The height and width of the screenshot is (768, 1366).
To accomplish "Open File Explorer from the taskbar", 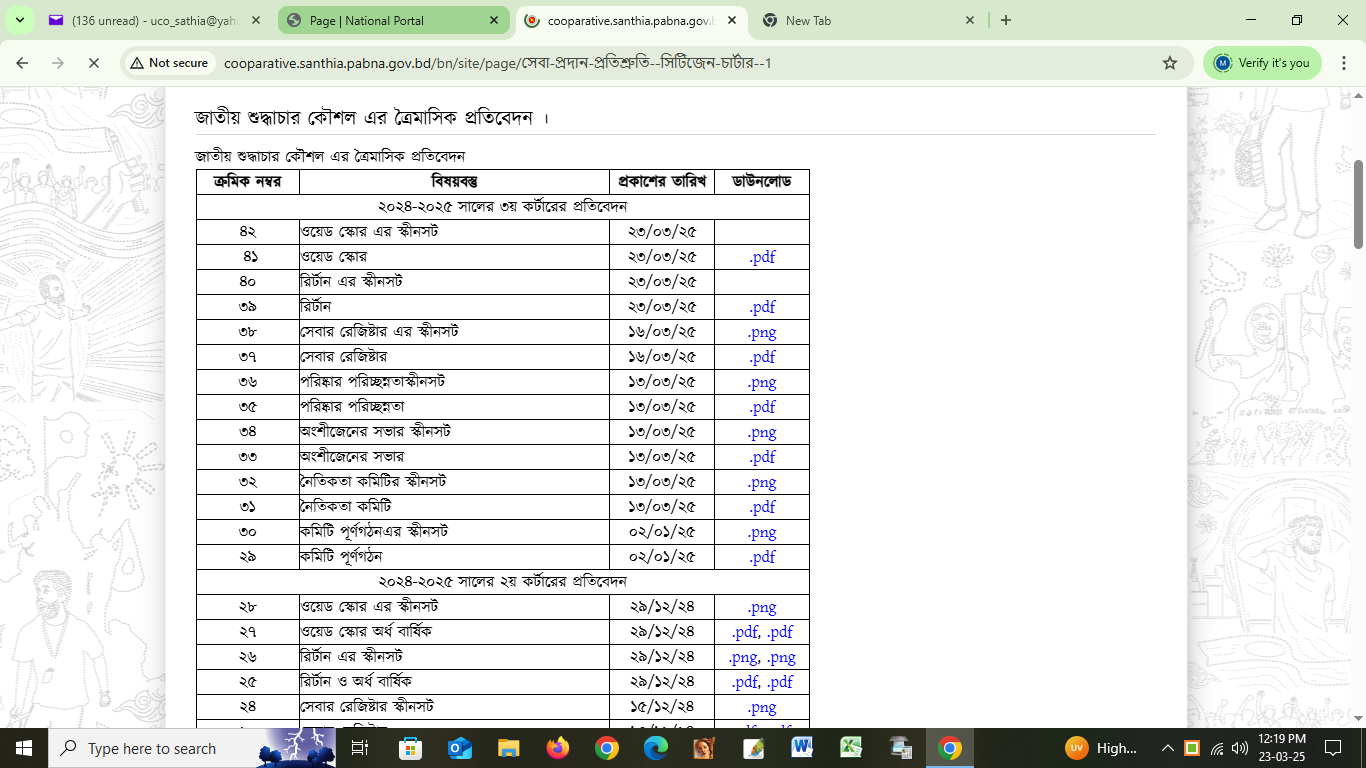I will 508,748.
